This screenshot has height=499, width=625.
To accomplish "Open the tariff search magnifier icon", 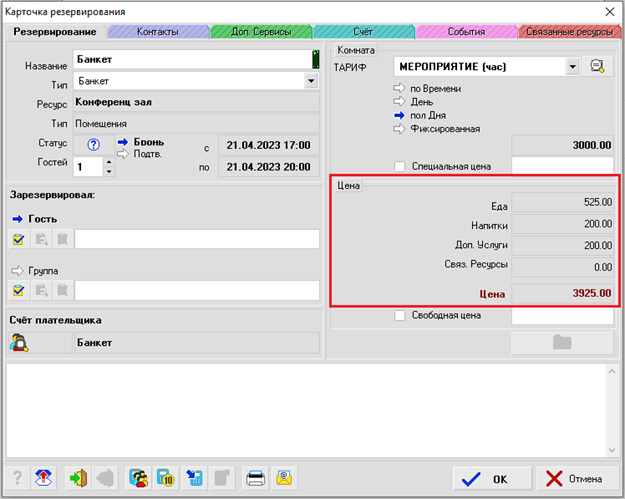I will click(x=598, y=67).
